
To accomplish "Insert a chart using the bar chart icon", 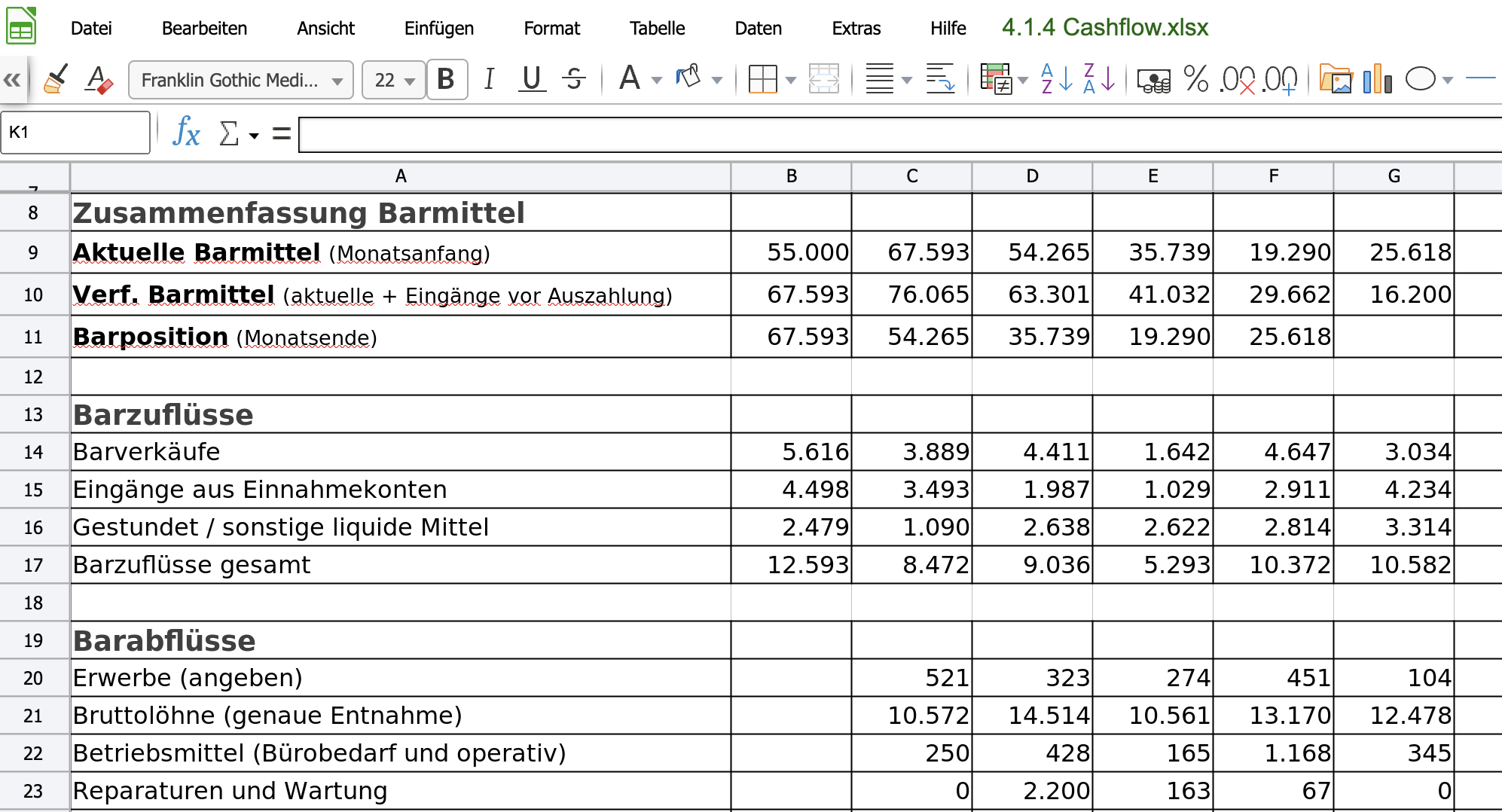I will coord(1377,79).
